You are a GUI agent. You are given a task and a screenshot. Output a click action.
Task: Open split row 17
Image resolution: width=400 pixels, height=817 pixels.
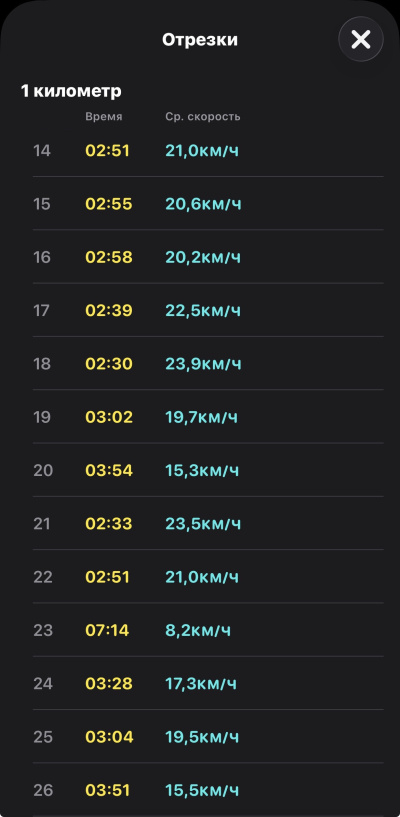click(x=208, y=311)
